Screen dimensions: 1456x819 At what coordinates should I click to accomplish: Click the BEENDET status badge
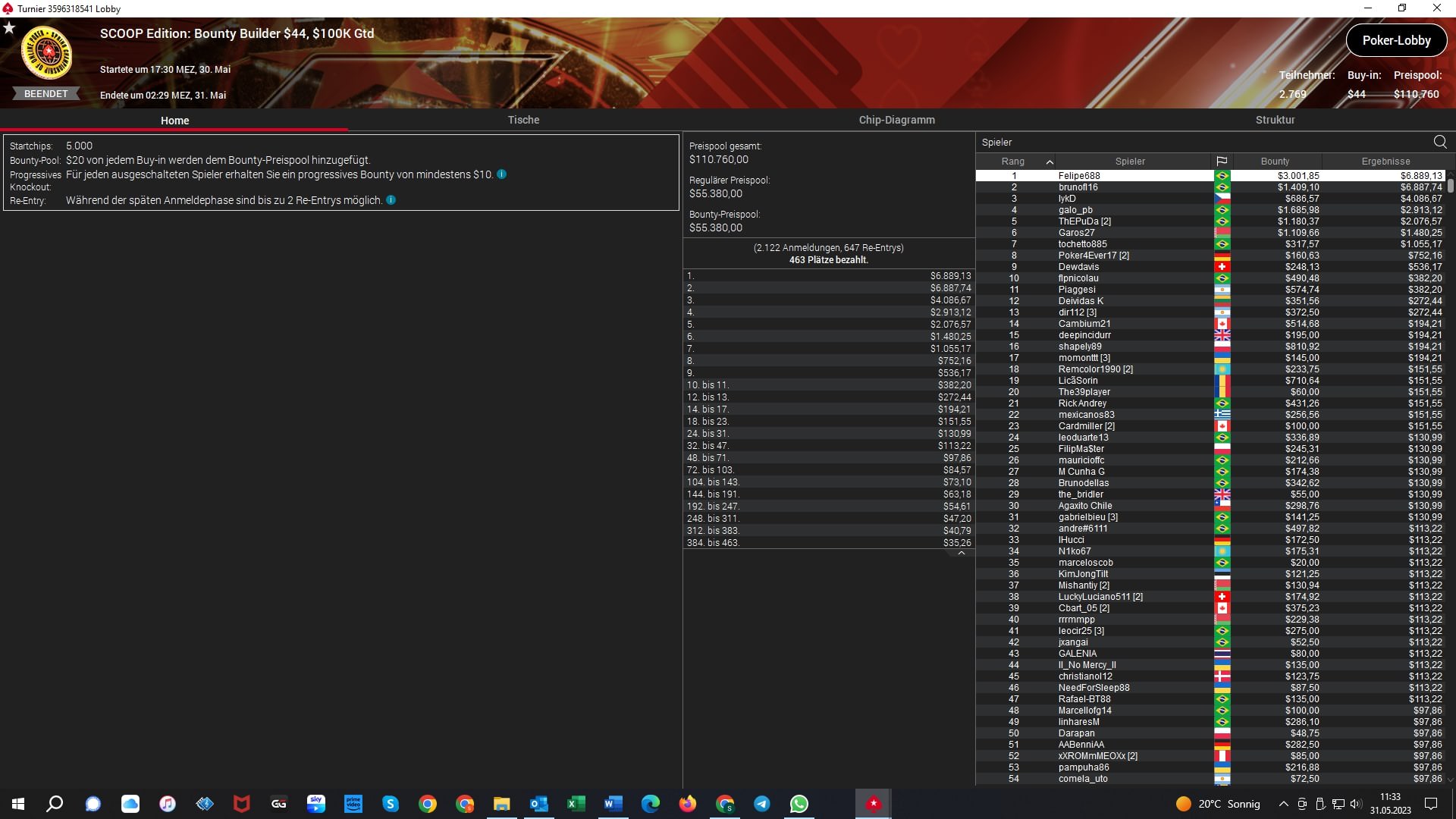[x=45, y=94]
